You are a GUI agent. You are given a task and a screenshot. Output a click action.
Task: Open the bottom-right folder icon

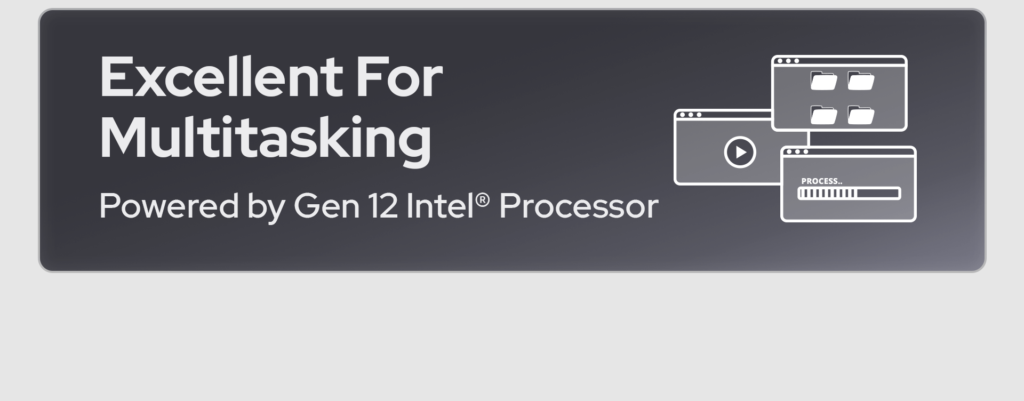pos(860,115)
